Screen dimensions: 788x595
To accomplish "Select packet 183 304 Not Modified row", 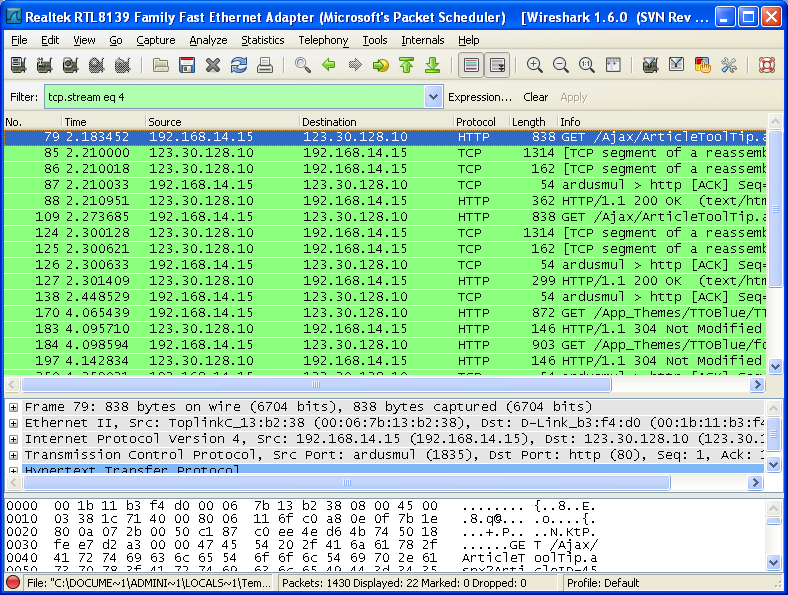I will click(x=385, y=329).
